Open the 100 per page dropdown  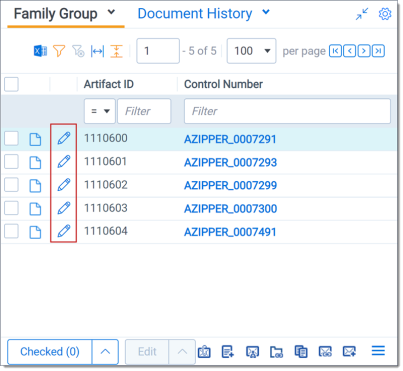pyautogui.click(x=251, y=51)
